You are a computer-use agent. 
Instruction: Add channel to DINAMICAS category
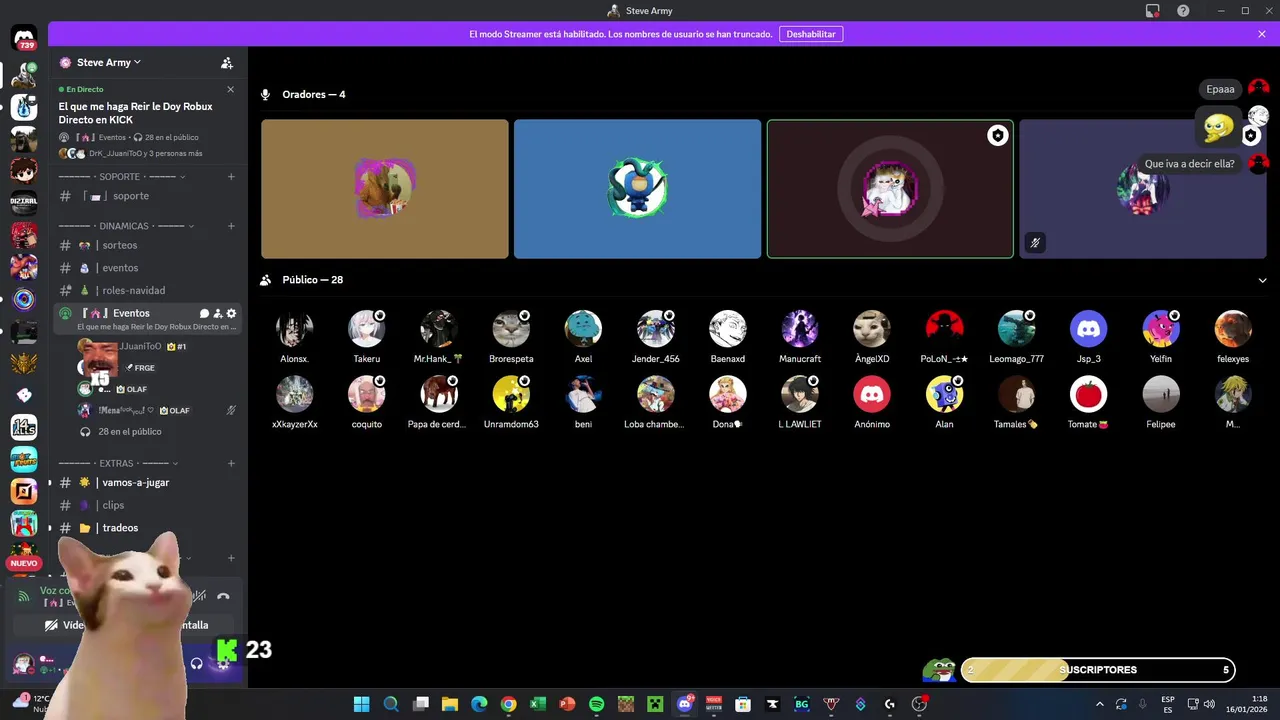pos(231,226)
